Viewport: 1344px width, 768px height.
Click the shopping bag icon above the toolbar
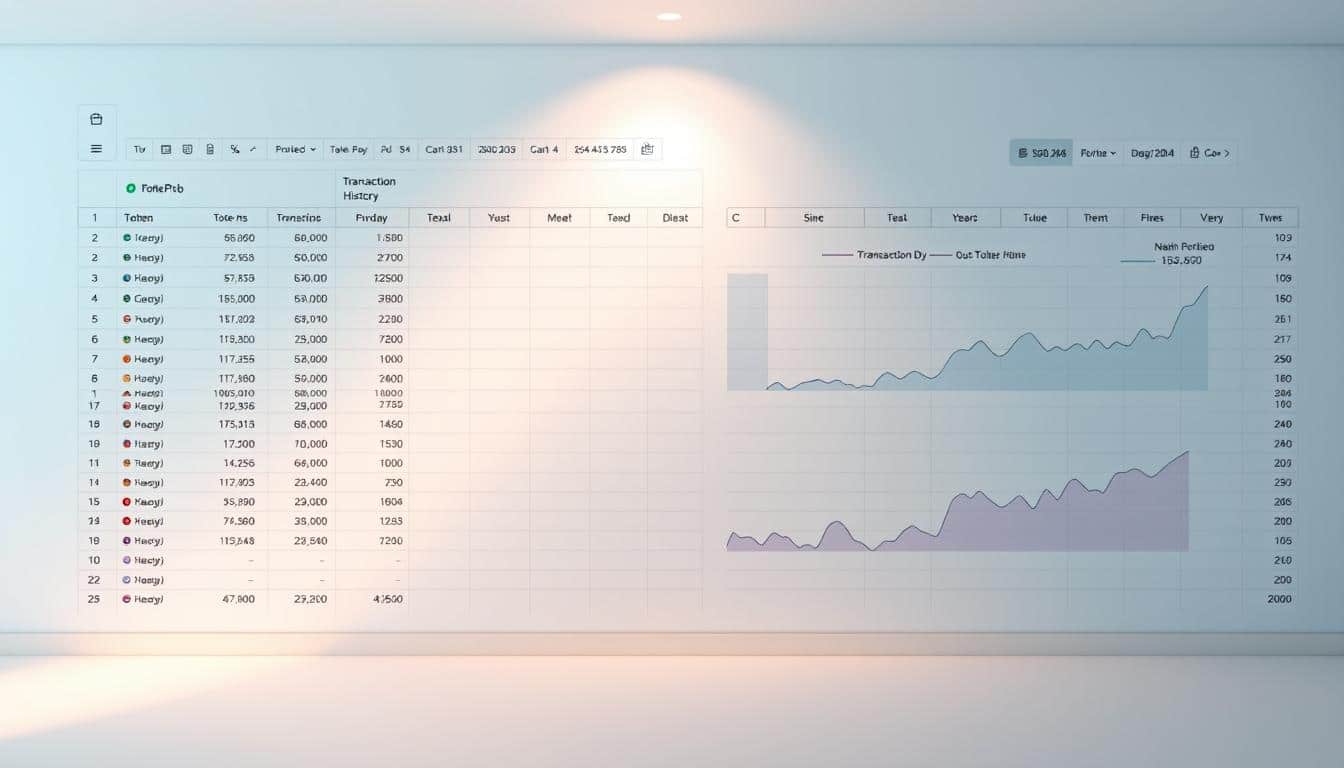point(96,120)
